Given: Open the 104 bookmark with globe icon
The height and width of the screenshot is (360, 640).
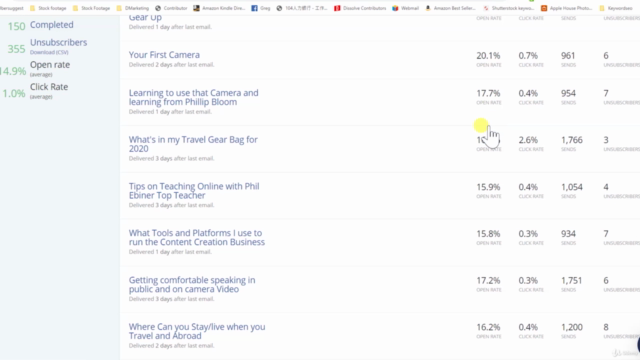Looking at the screenshot, I should pos(302,8).
